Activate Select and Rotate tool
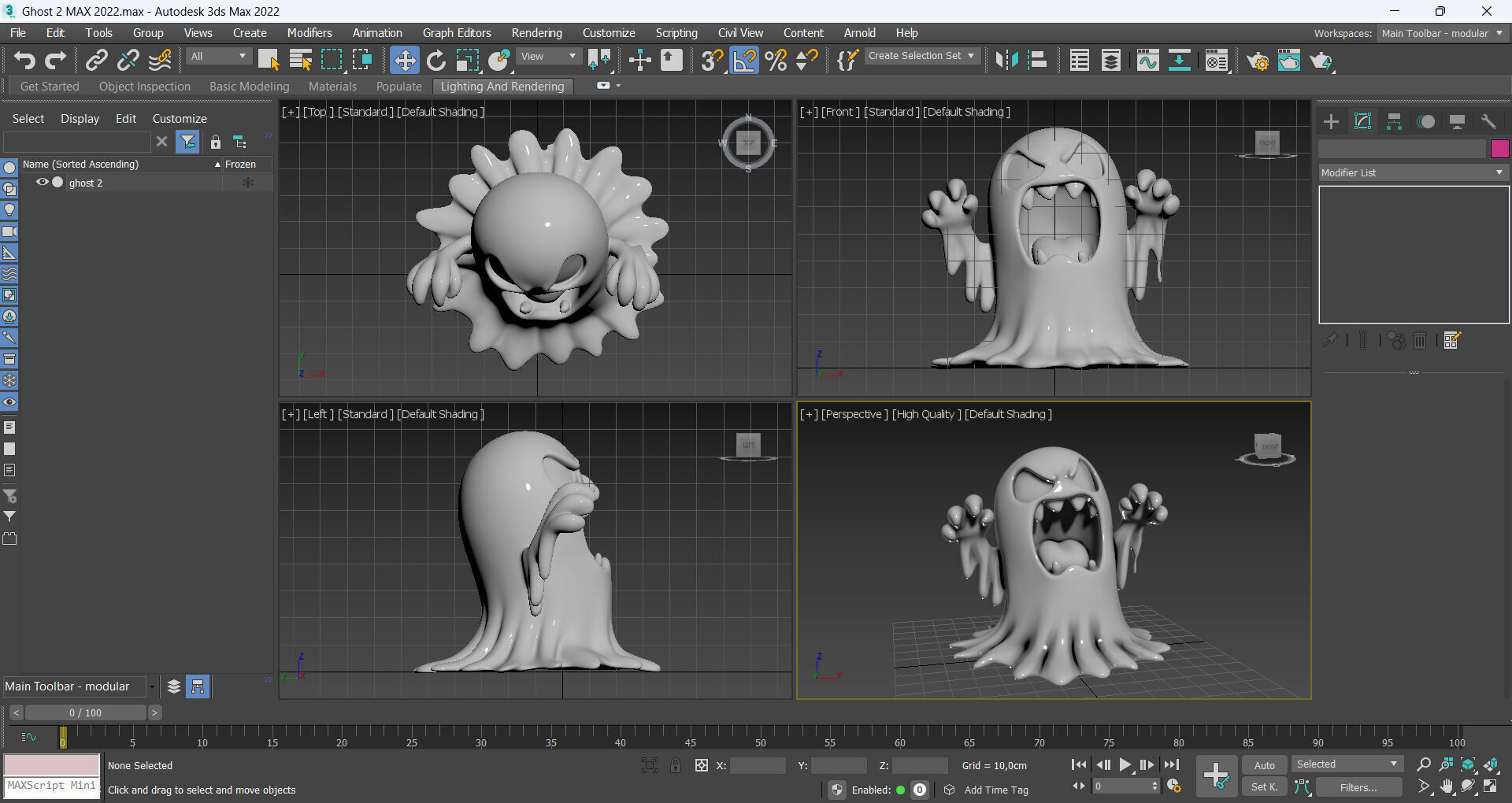 (x=435, y=61)
